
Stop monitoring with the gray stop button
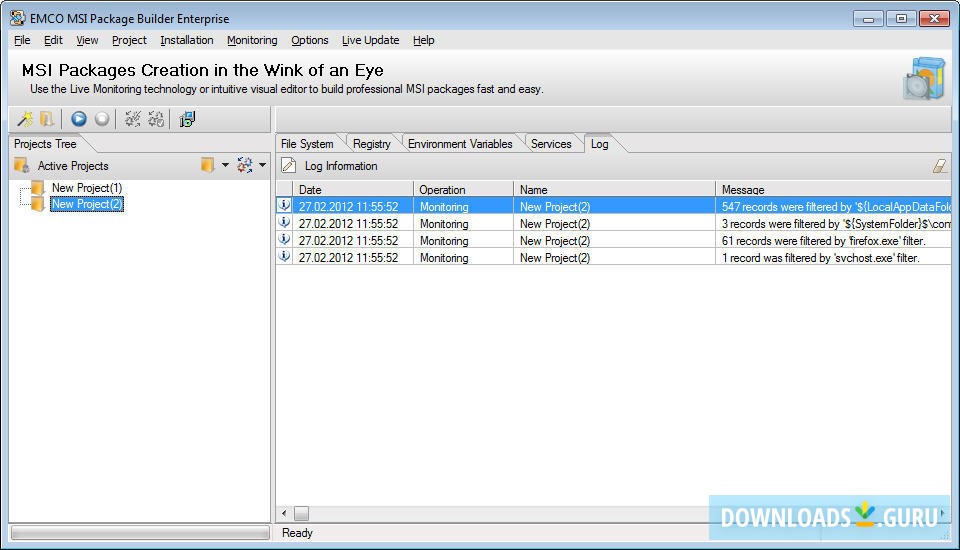(x=102, y=119)
